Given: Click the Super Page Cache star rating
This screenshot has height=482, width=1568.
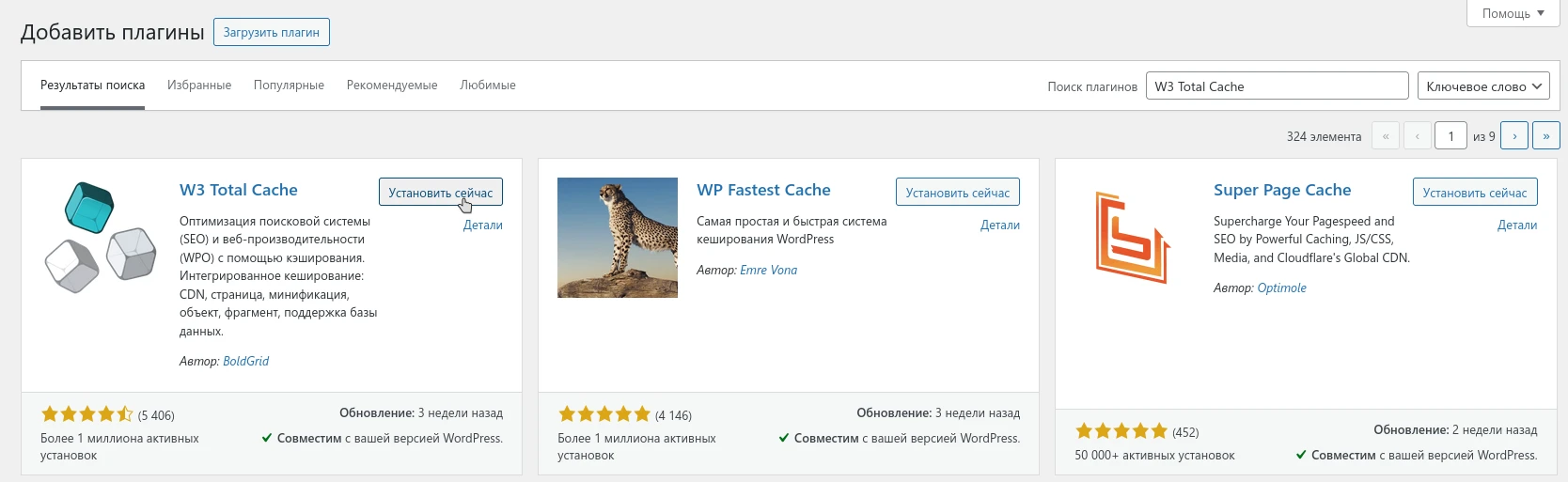Looking at the screenshot, I should tap(1121, 431).
